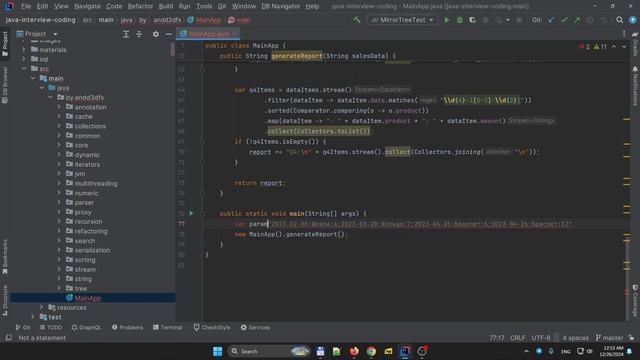640x360 pixels.
Task: Click Git push arrow icon
Action: [577, 20]
